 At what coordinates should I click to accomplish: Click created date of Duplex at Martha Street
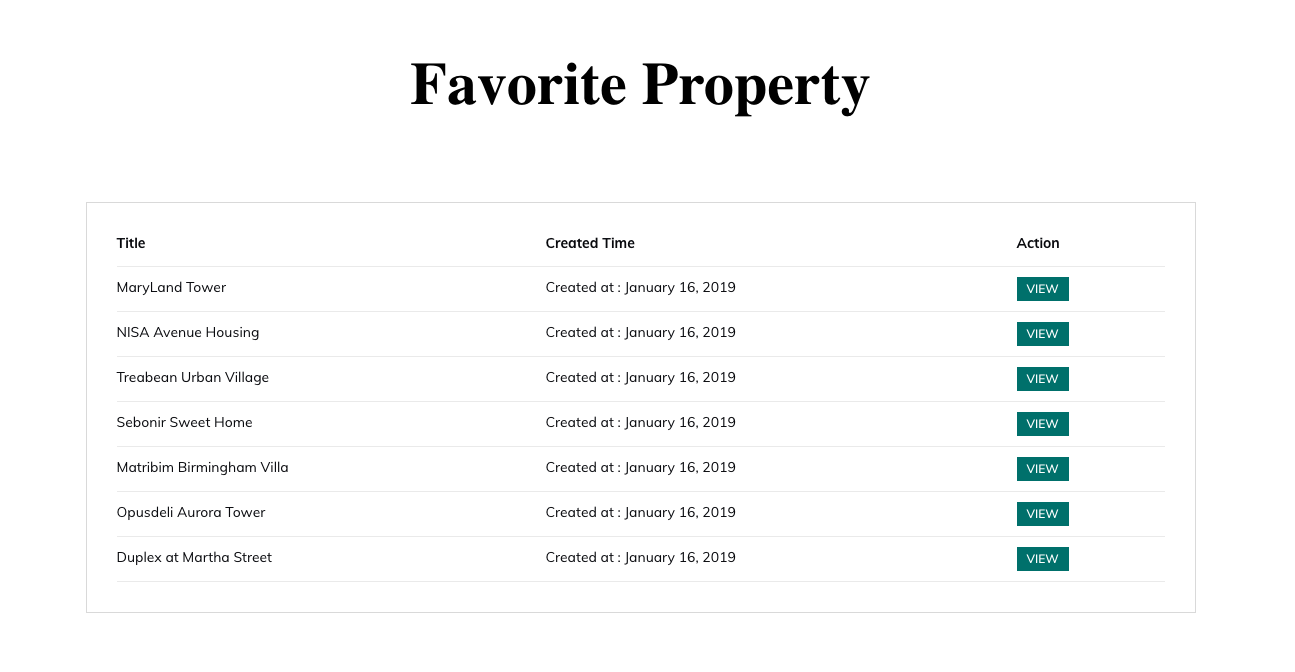(641, 557)
